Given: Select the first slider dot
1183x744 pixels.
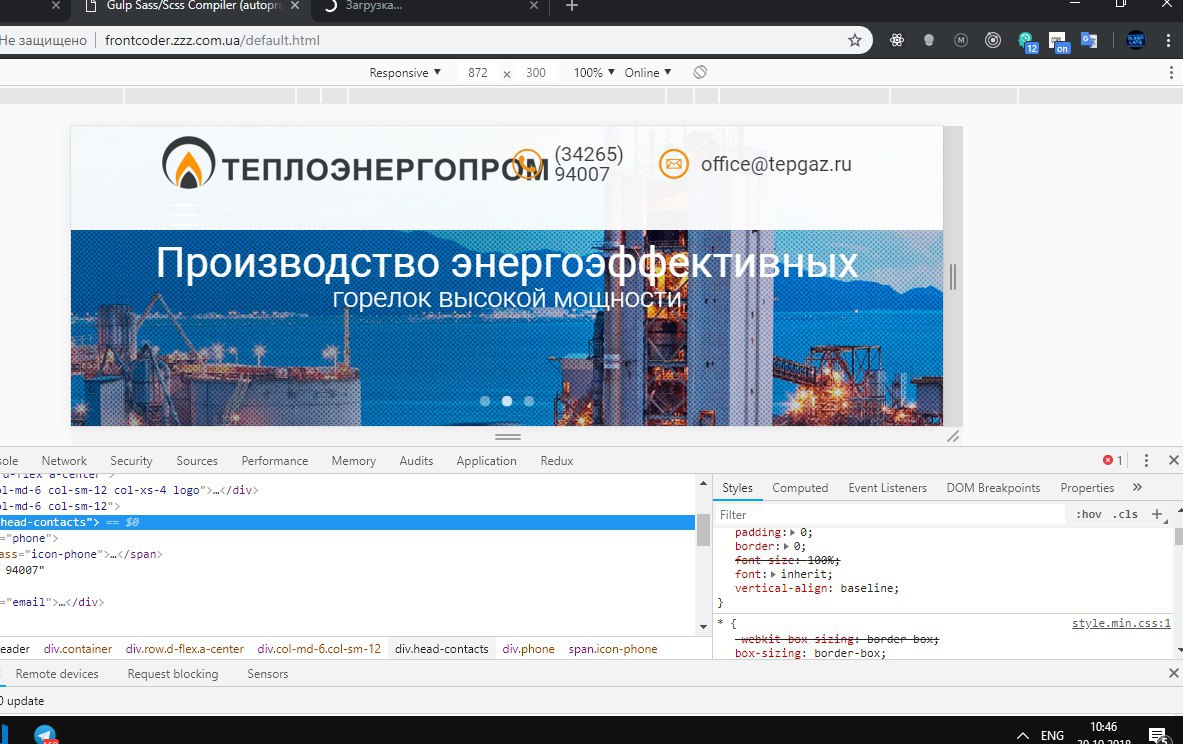Looking at the screenshot, I should [x=485, y=401].
